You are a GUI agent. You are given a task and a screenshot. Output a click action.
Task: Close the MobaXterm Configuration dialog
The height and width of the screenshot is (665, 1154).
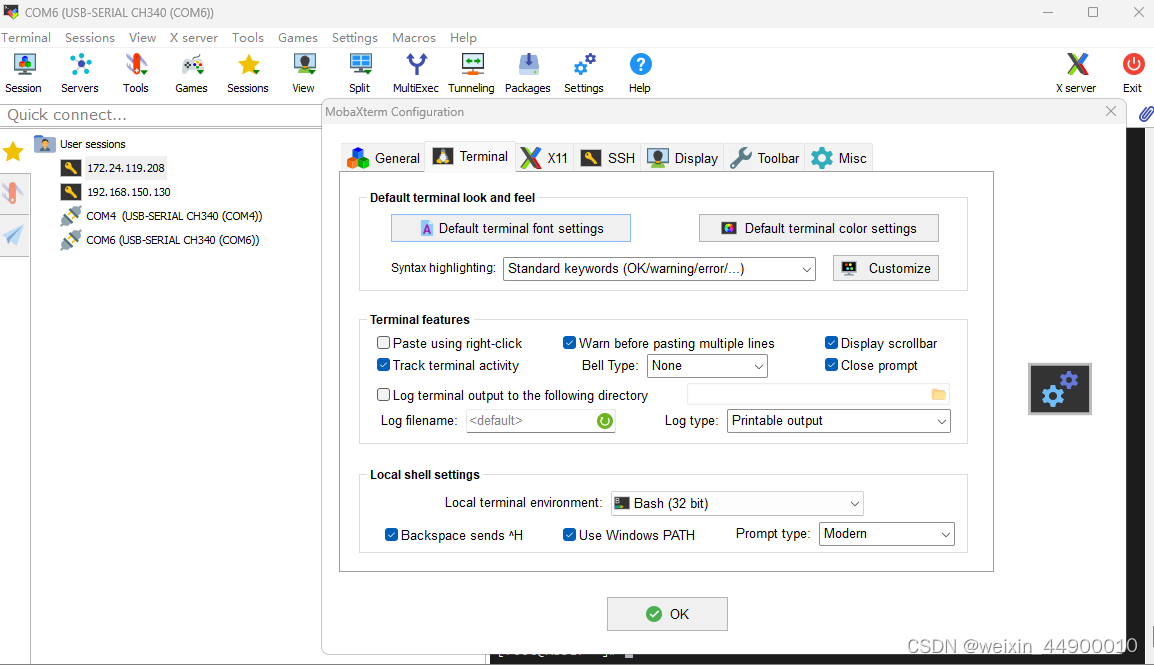tap(1111, 111)
